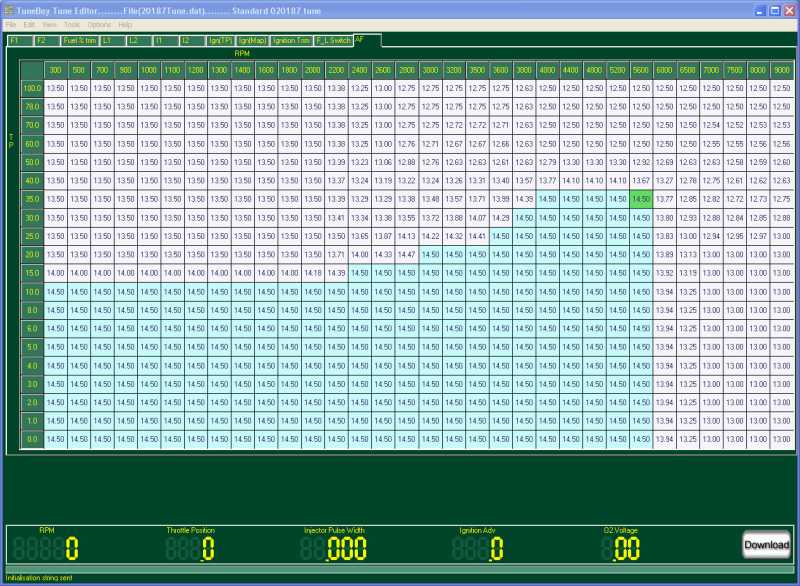Select the 15.0 throttle row header
Viewport: 800px width, 586px height.
coord(32,273)
